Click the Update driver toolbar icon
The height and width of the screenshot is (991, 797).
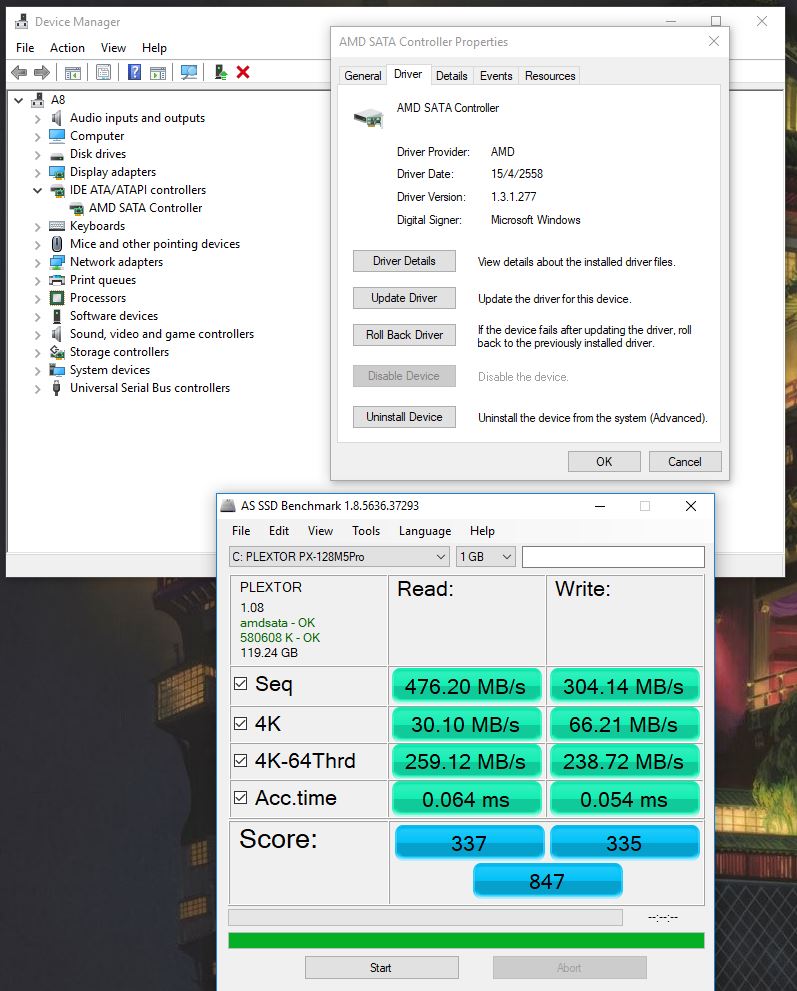221,73
